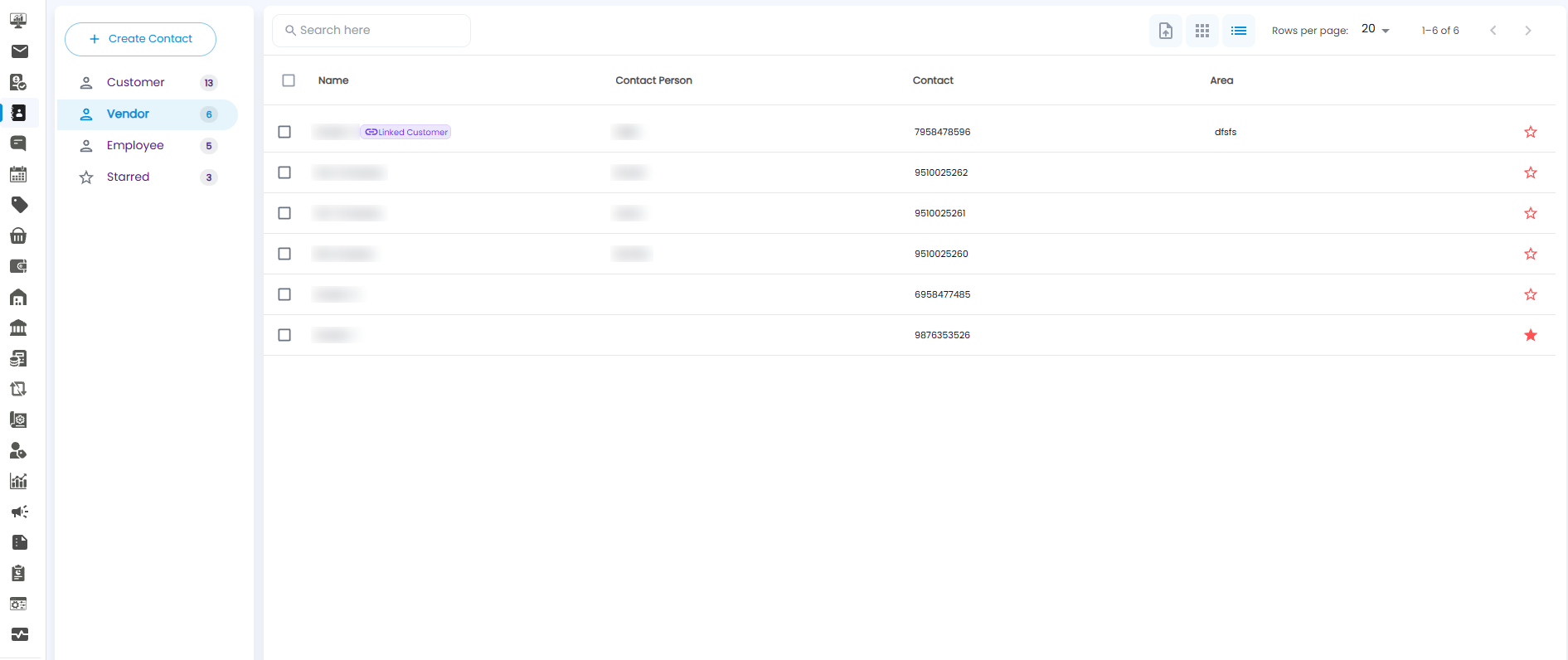Viewport: 1568px width, 660px height.
Task: Open the blueprint gear icon in sidebar
Action: (x=18, y=420)
